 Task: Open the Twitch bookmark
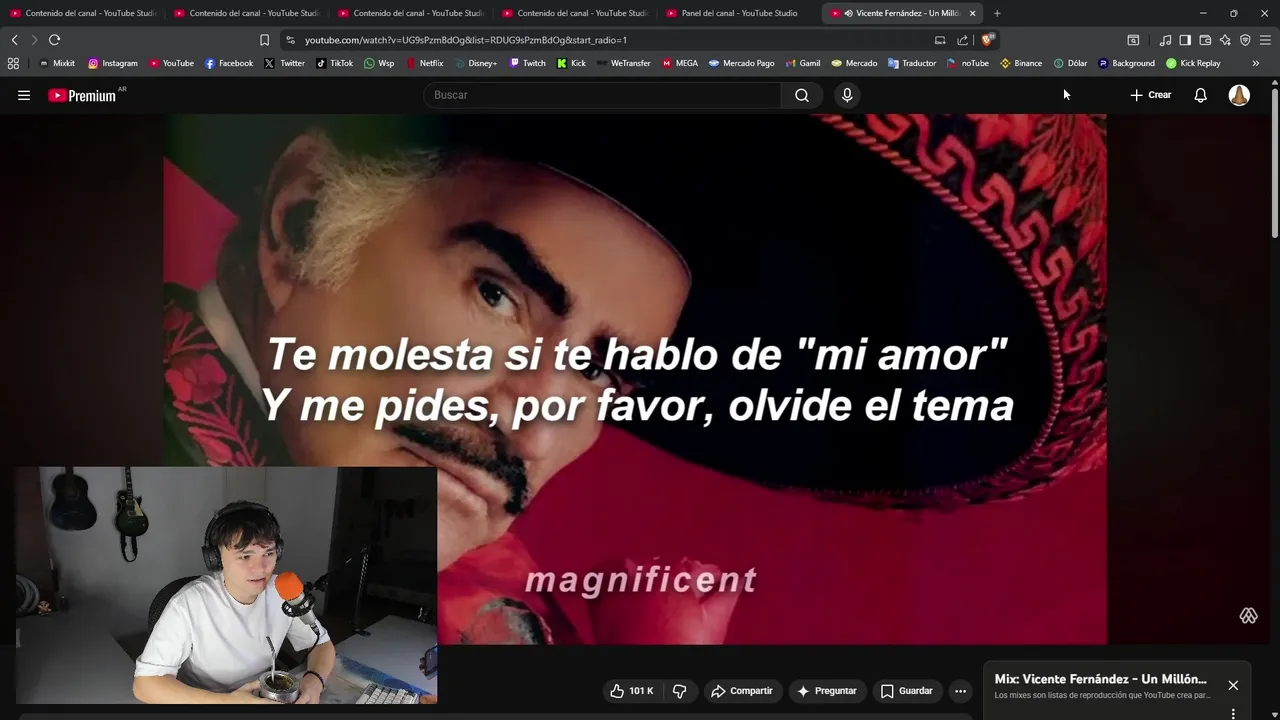[527, 63]
